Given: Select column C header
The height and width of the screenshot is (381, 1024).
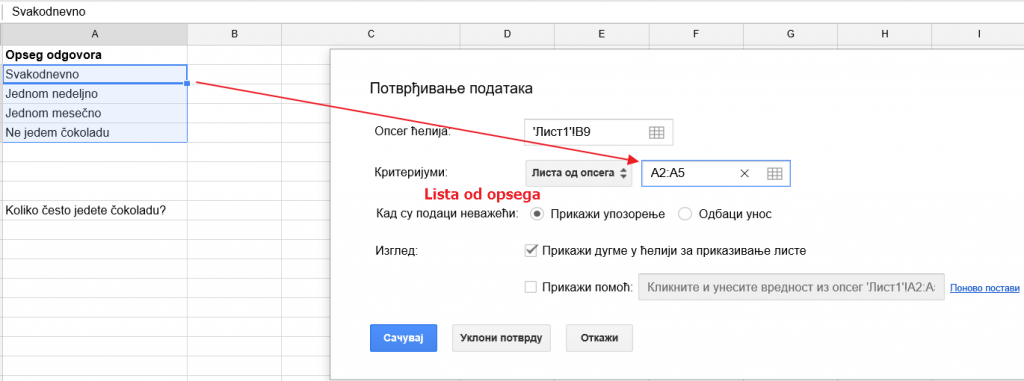Looking at the screenshot, I should [x=370, y=33].
